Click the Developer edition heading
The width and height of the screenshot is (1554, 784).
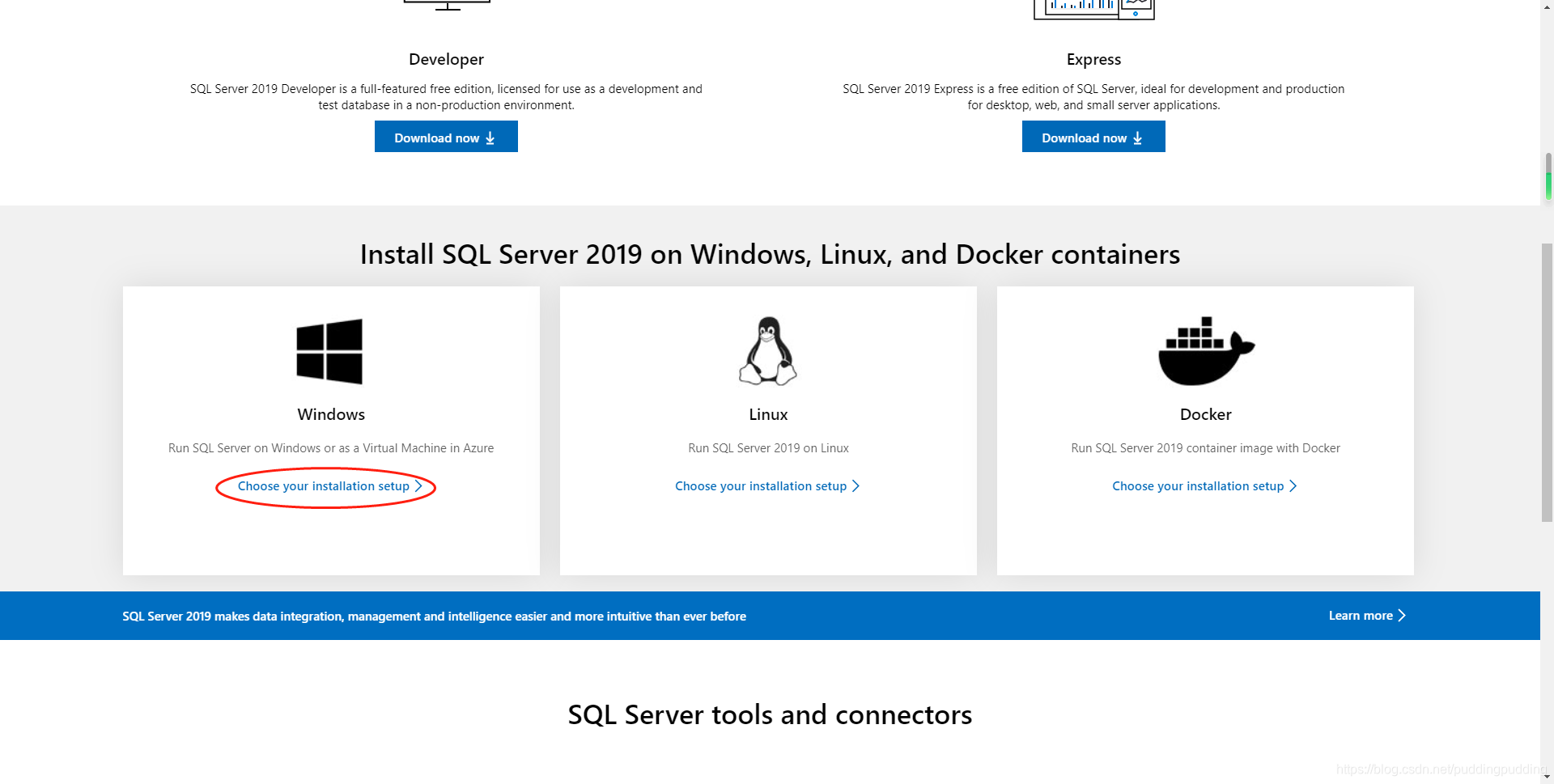click(446, 59)
